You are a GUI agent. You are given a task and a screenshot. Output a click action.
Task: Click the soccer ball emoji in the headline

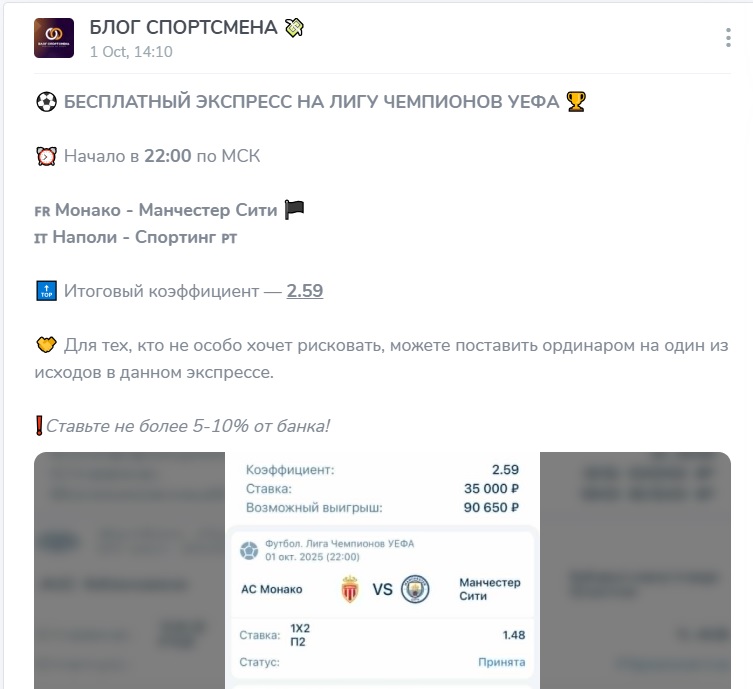47,102
